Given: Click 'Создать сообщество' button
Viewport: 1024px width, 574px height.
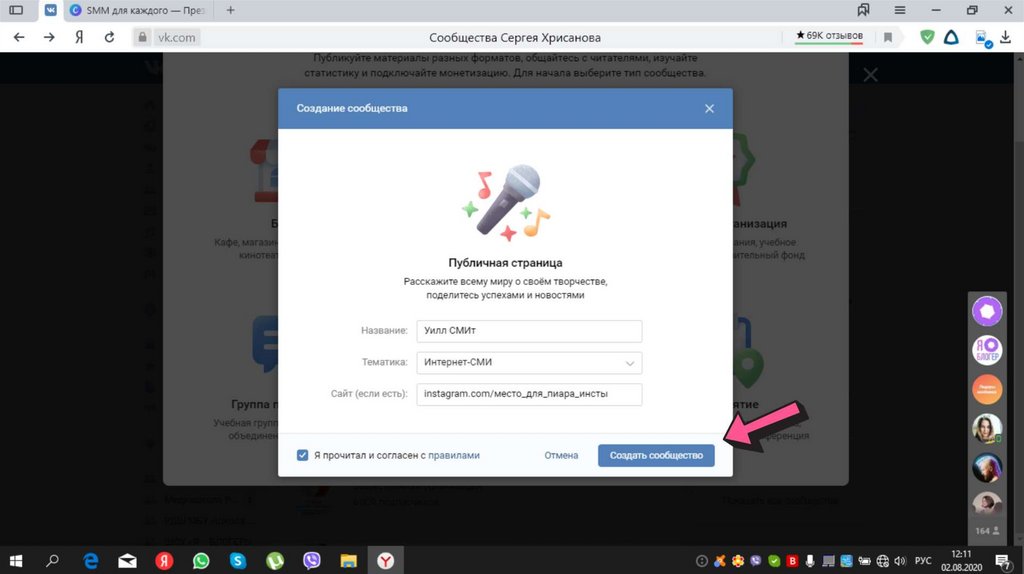Looking at the screenshot, I should coord(656,455).
